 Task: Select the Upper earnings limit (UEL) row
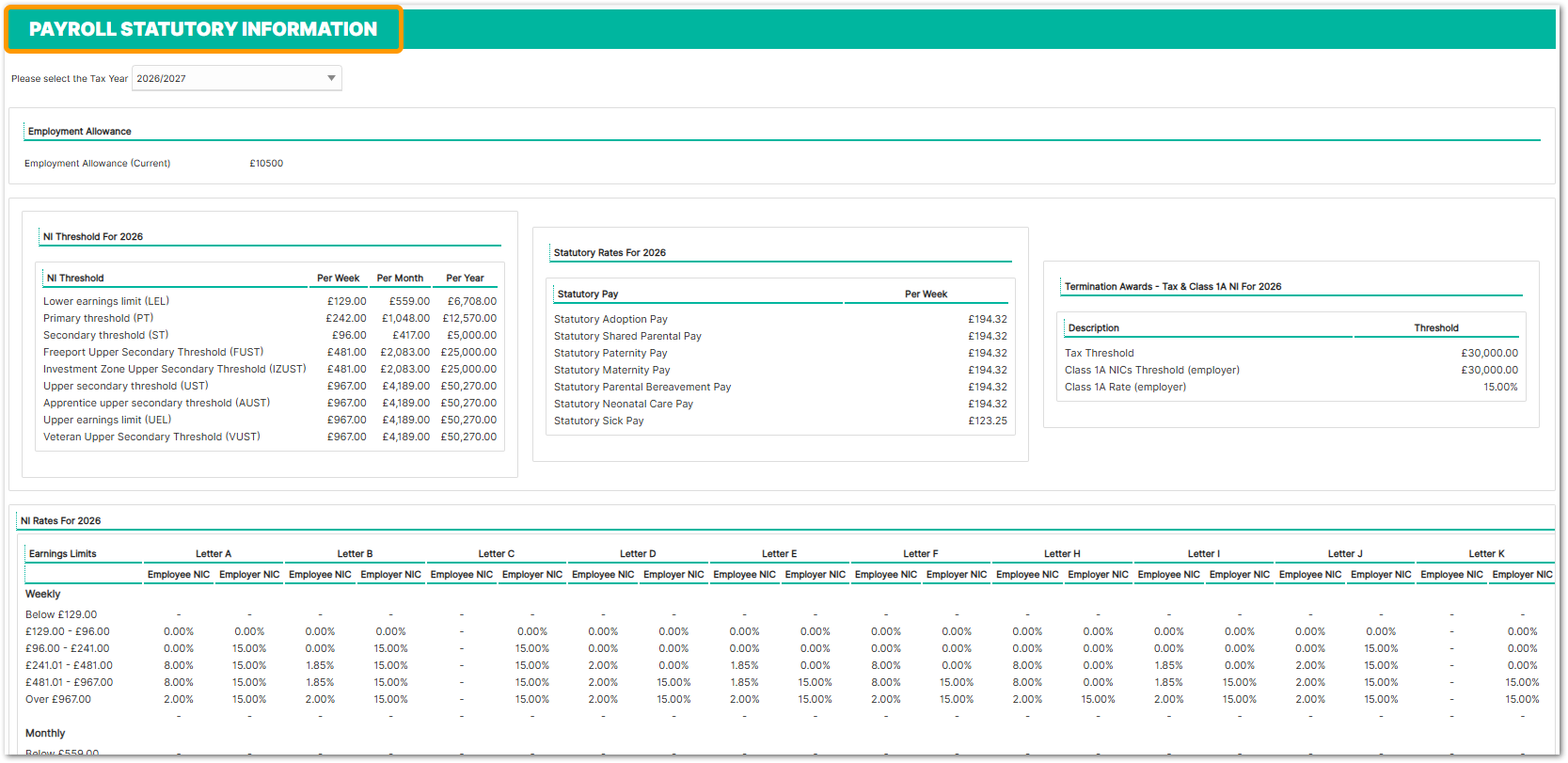click(107, 420)
